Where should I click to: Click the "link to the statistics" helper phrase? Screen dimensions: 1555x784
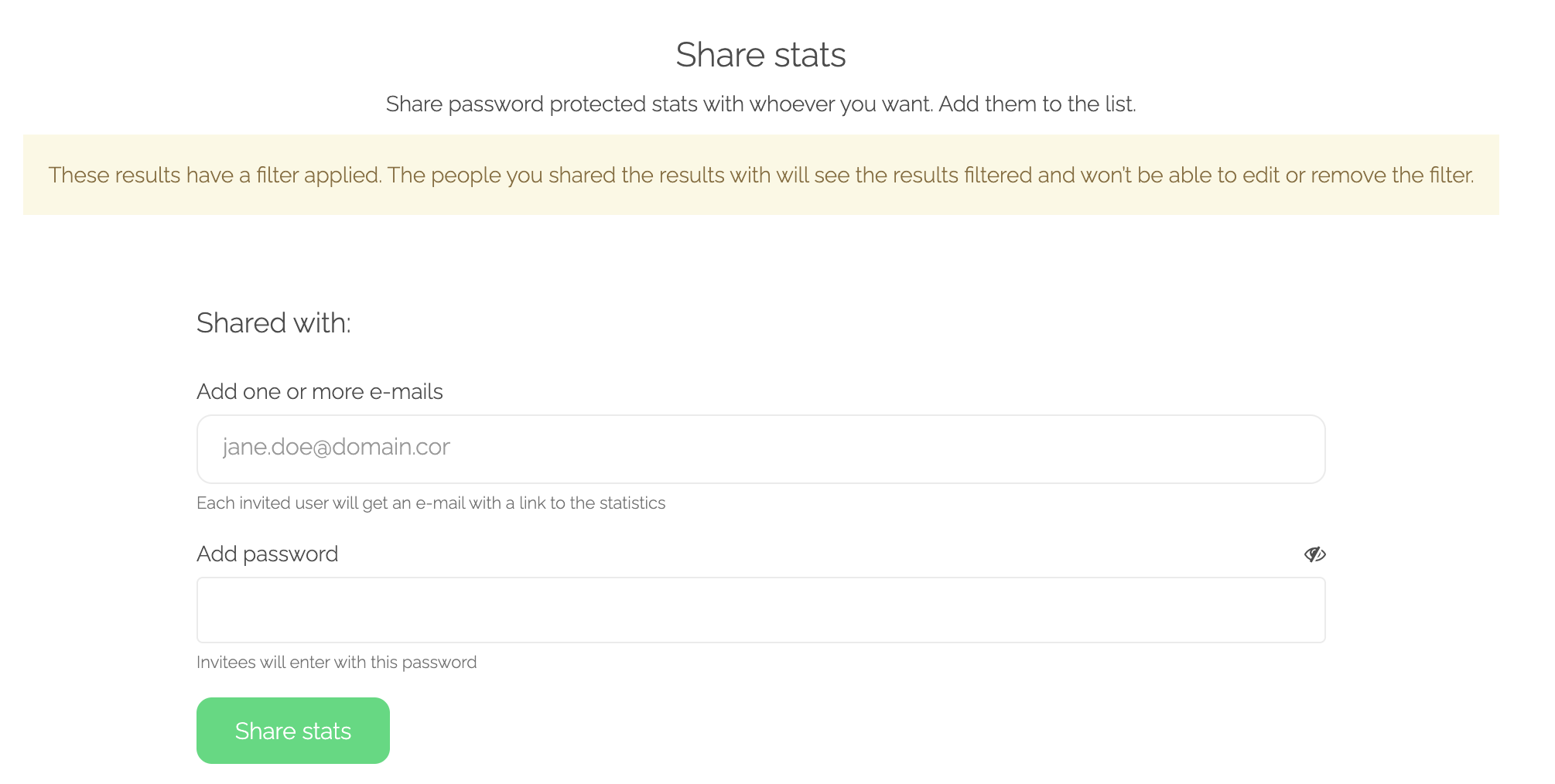(592, 503)
